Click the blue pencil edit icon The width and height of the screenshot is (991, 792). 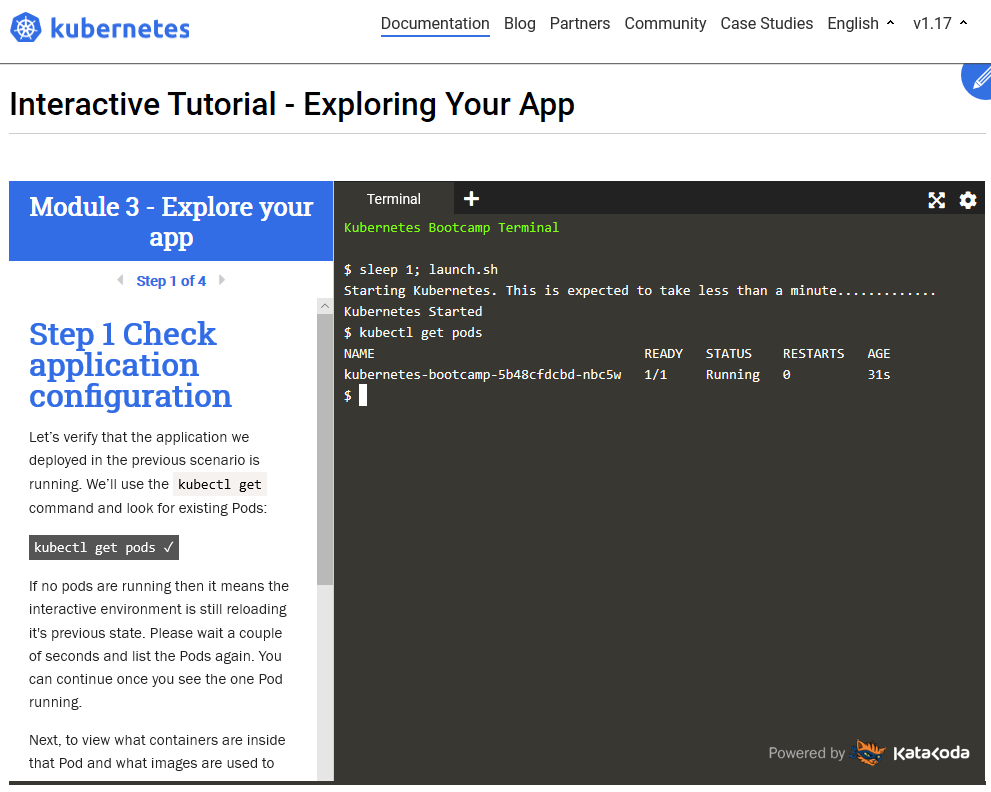(x=977, y=78)
